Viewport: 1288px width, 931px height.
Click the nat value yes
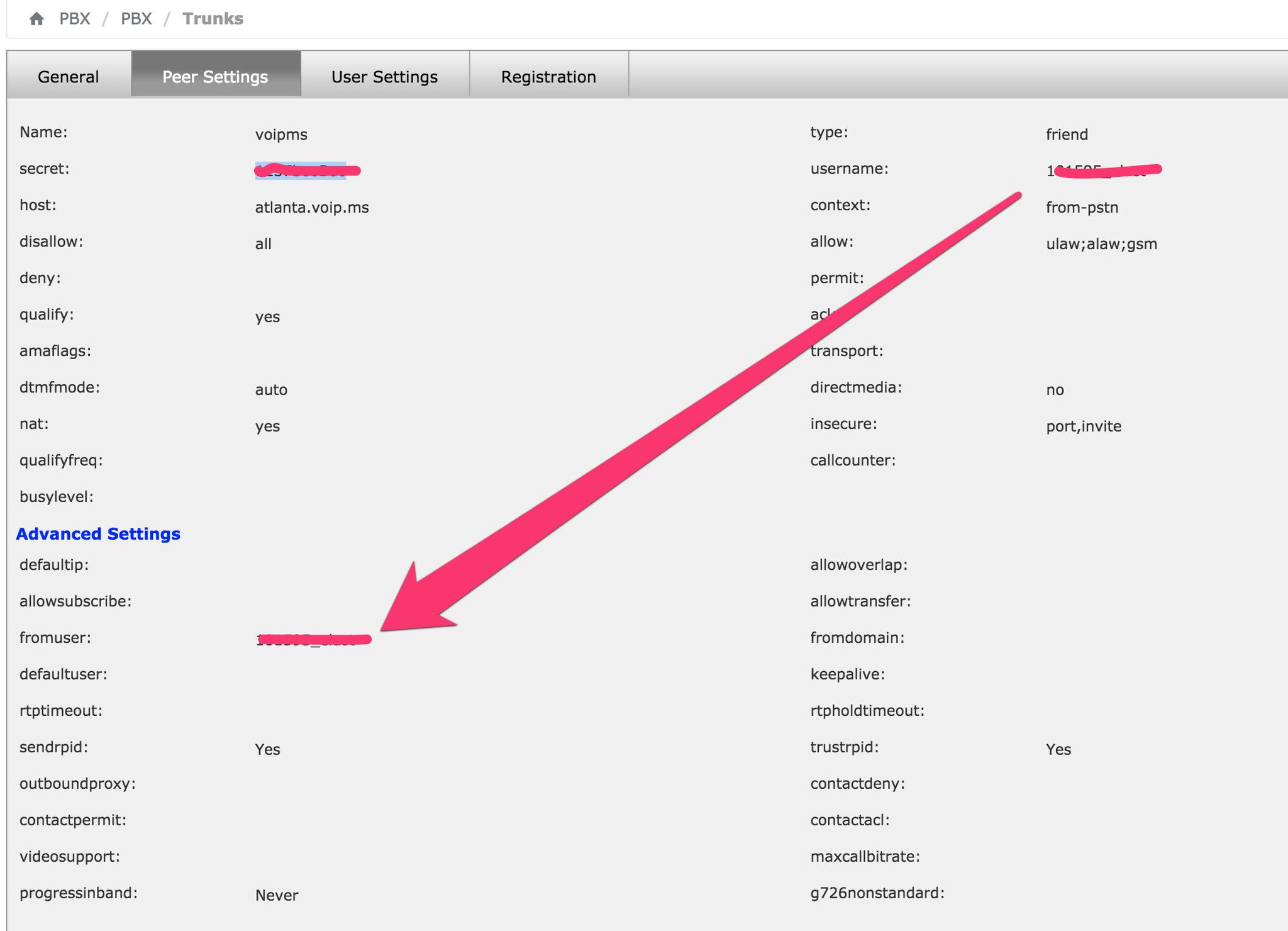click(x=267, y=426)
